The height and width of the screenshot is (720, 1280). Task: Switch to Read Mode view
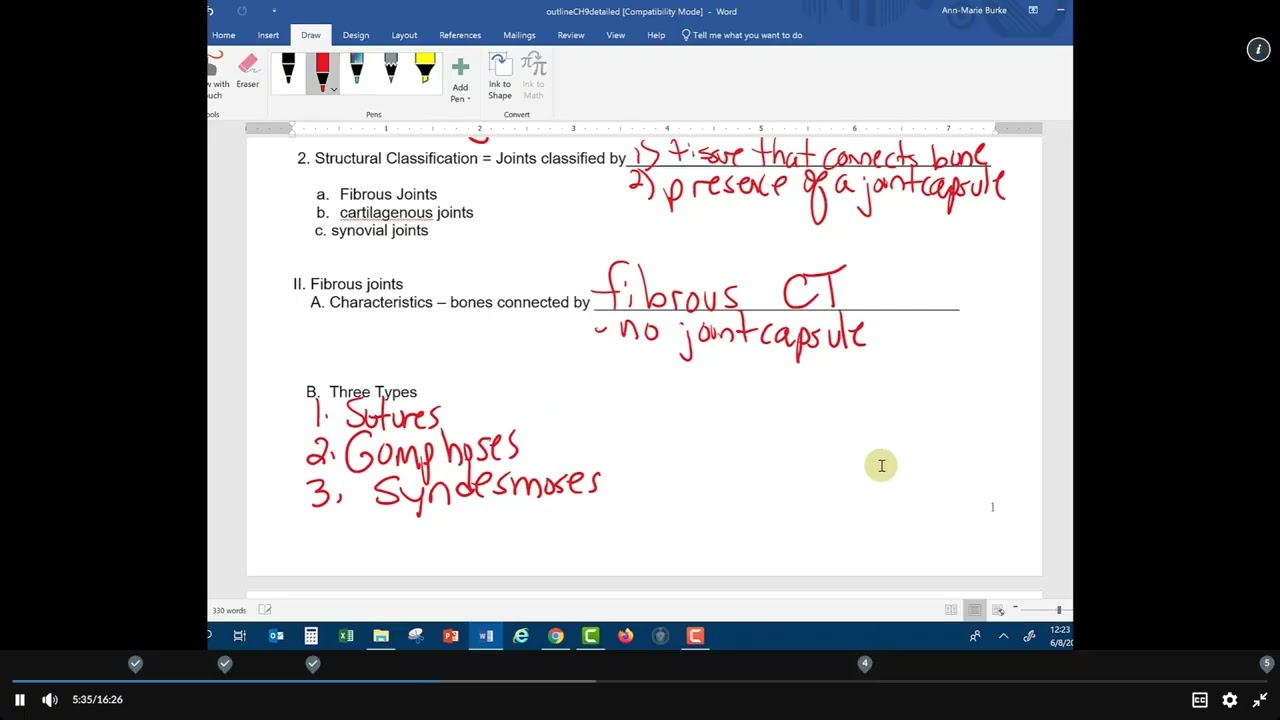click(951, 610)
